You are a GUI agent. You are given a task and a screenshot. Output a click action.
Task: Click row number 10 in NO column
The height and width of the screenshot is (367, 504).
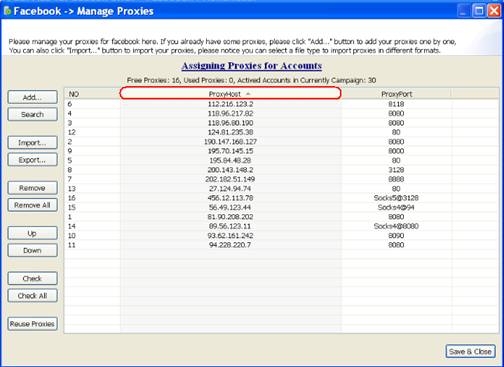[x=72, y=235]
